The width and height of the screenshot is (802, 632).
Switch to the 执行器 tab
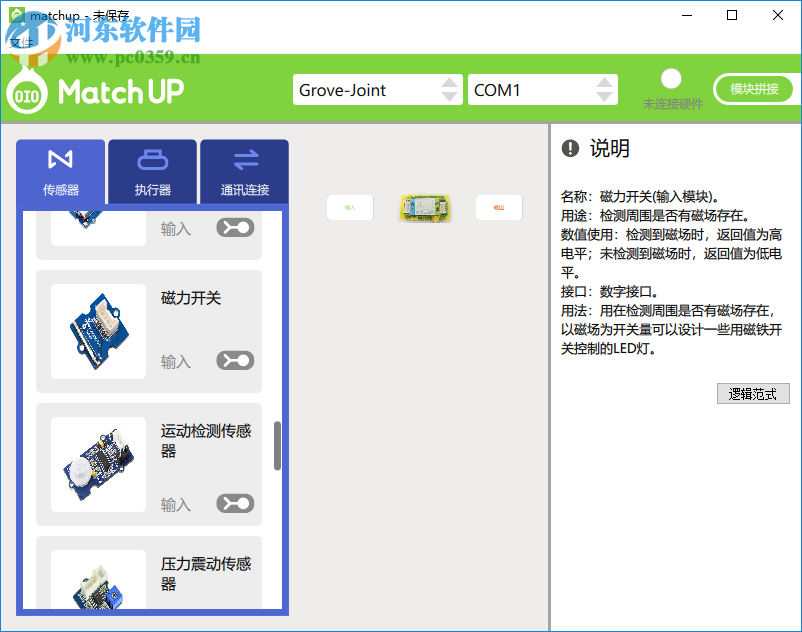(x=152, y=171)
